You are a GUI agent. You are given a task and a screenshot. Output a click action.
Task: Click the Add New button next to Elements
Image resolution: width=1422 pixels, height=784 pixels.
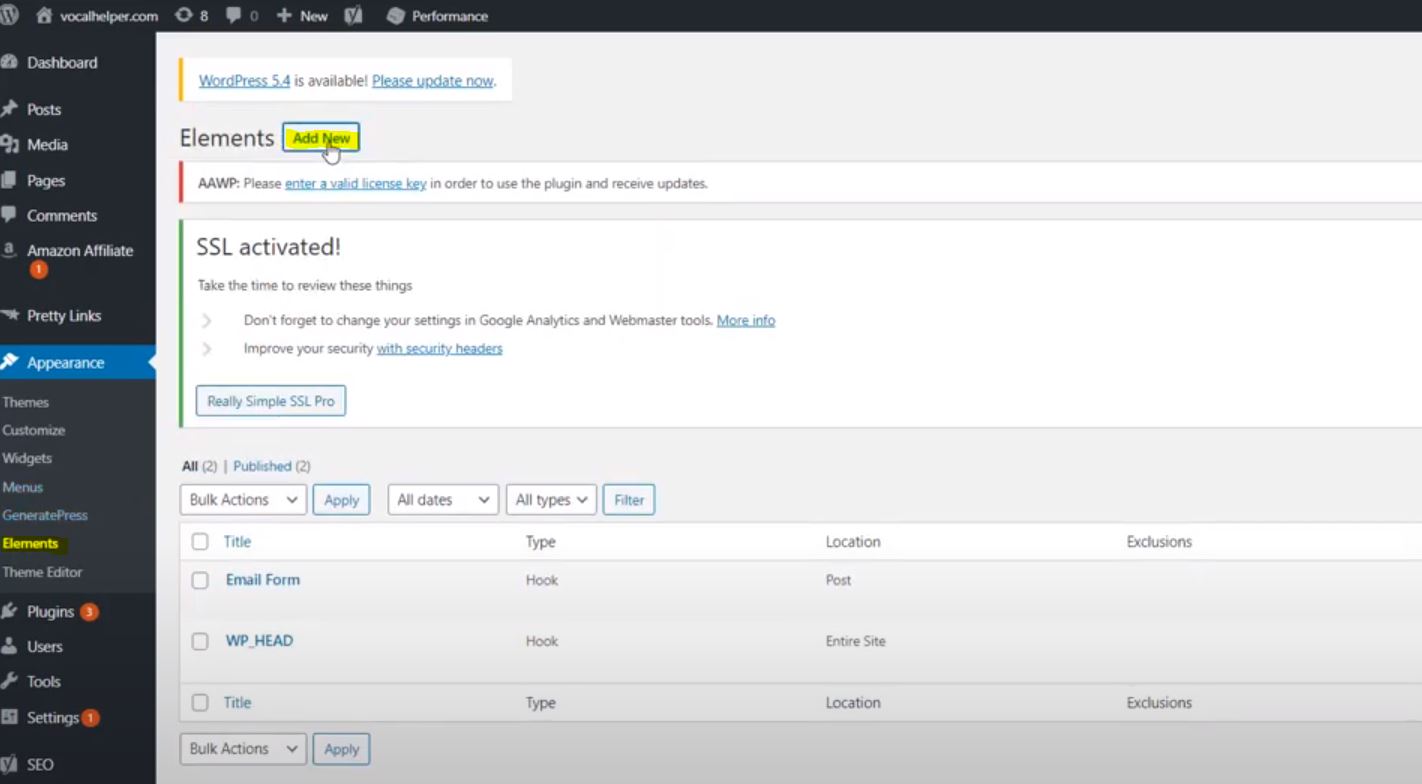(320, 138)
